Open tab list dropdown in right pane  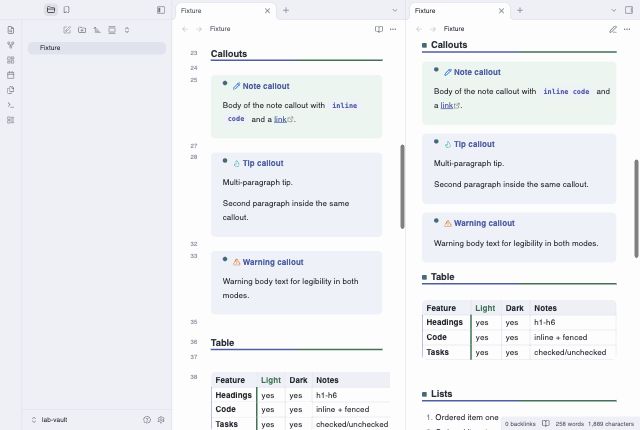pos(613,11)
